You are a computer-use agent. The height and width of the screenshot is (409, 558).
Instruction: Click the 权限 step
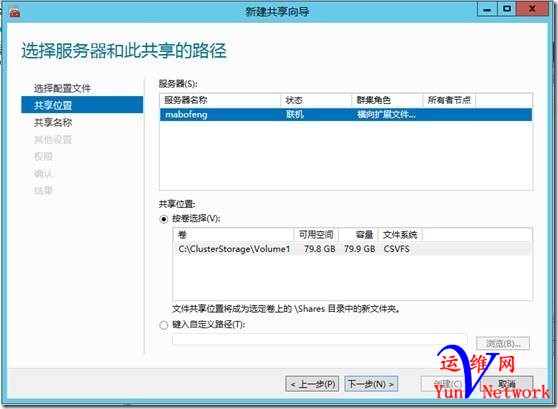click(43, 156)
